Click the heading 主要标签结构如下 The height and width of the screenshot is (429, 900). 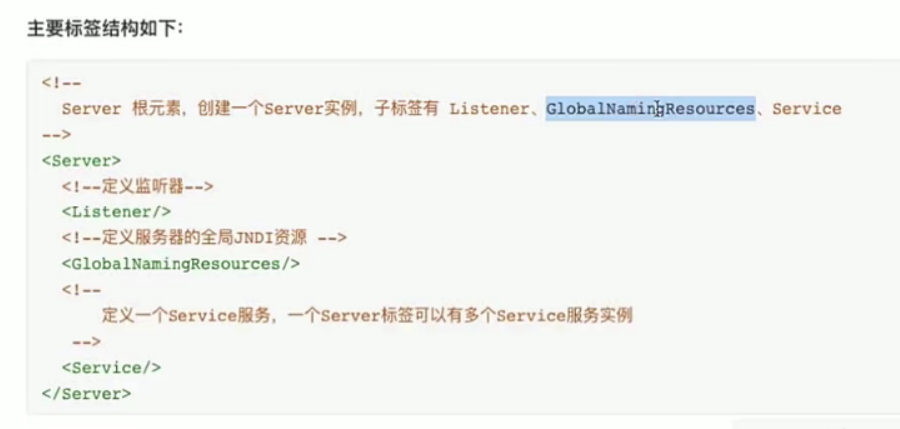pyautogui.click(x=104, y=27)
